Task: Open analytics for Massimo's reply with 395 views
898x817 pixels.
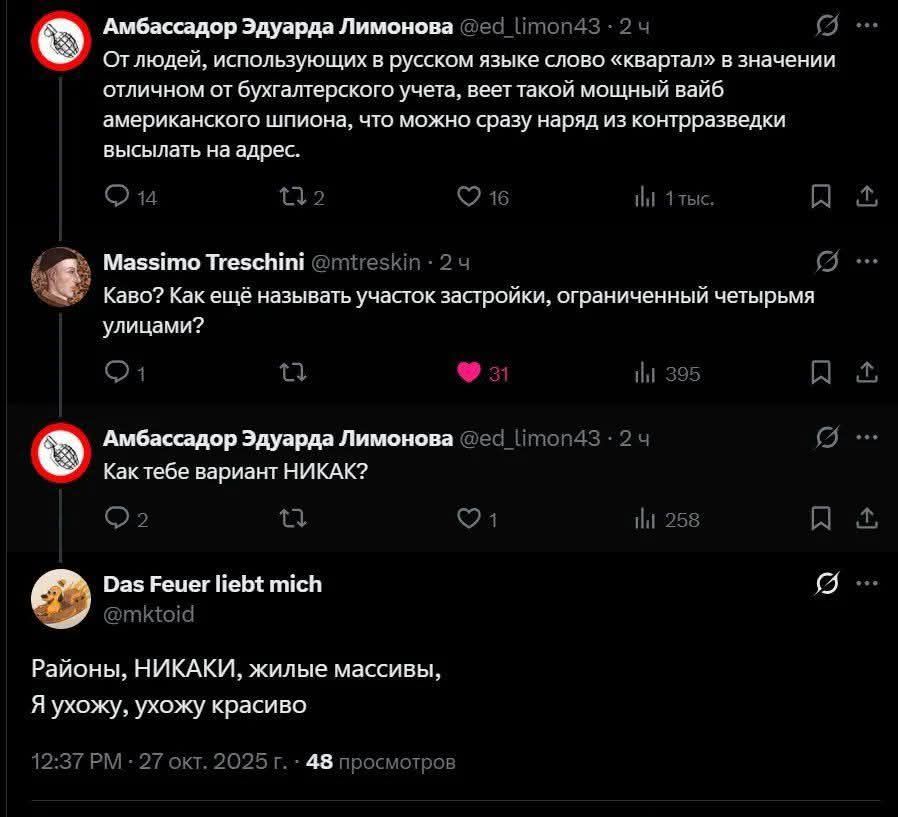Action: click(x=647, y=374)
